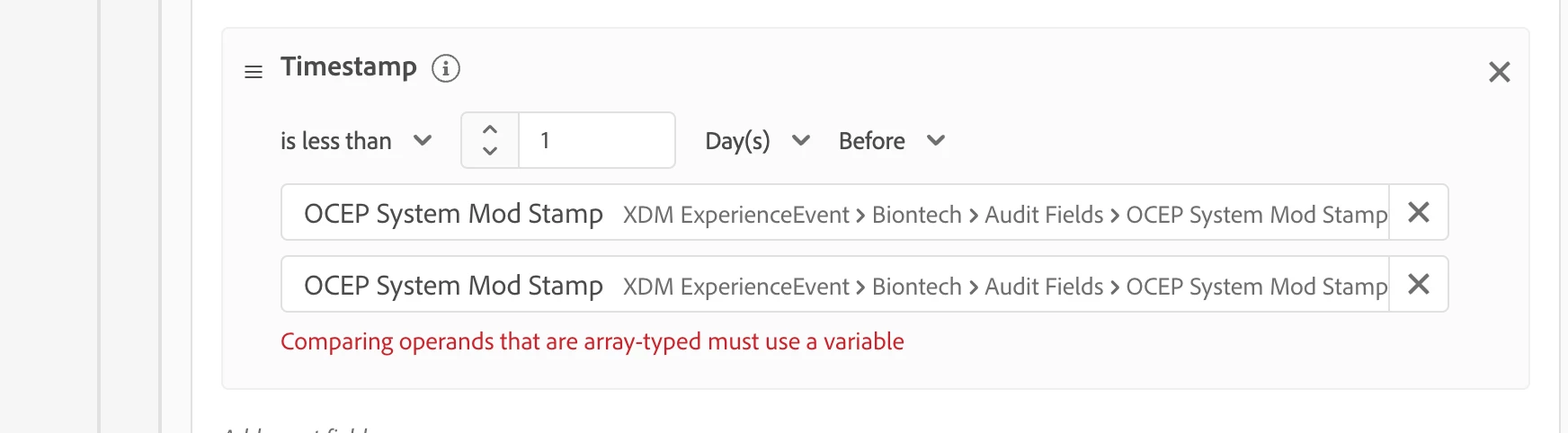Click Audit Fields in the second field path

[x=1044, y=287]
